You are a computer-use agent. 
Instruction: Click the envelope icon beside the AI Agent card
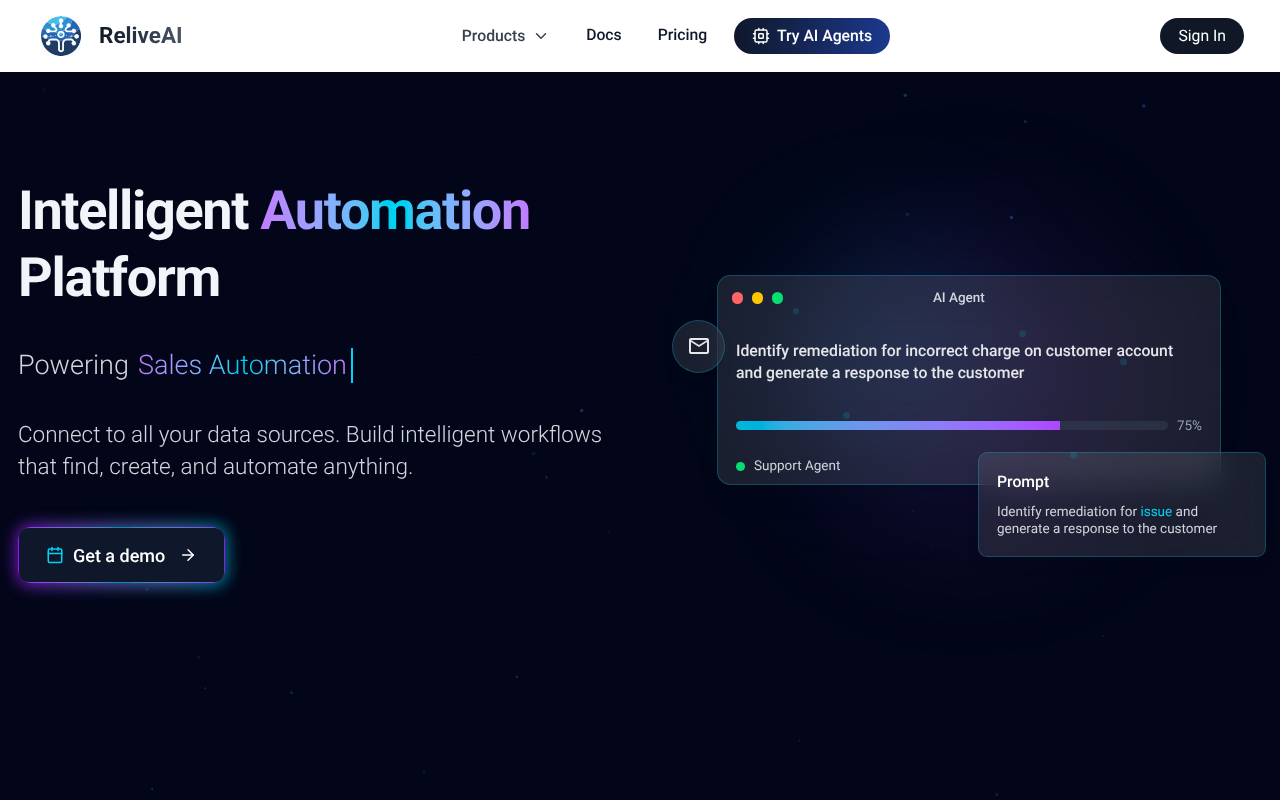[697, 346]
